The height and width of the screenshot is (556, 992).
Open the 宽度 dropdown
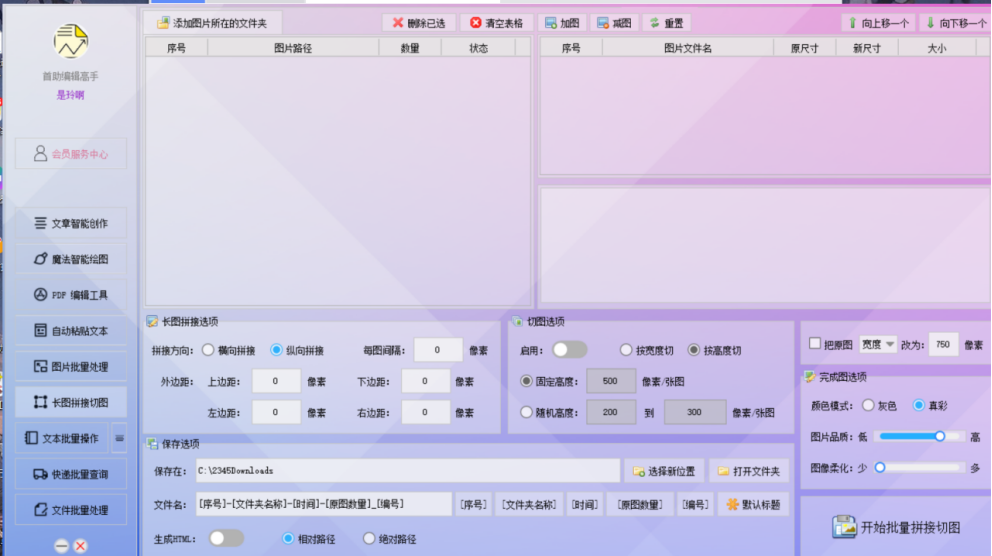tap(877, 345)
